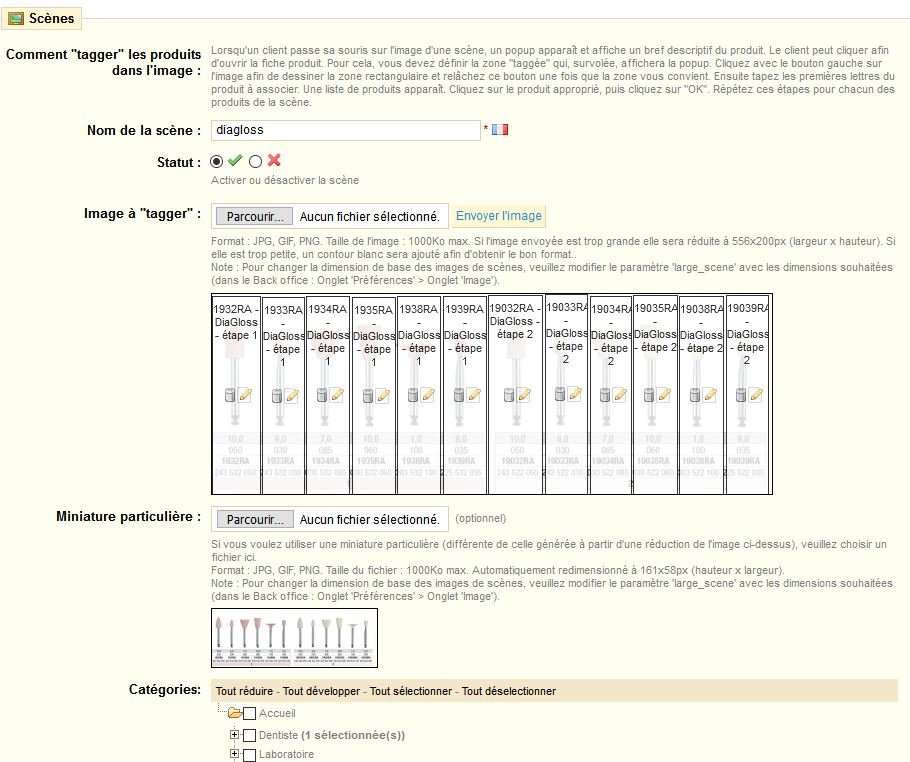910x762 pixels.
Task: Delete the 1935RA tagged zone
Action: 367,396
